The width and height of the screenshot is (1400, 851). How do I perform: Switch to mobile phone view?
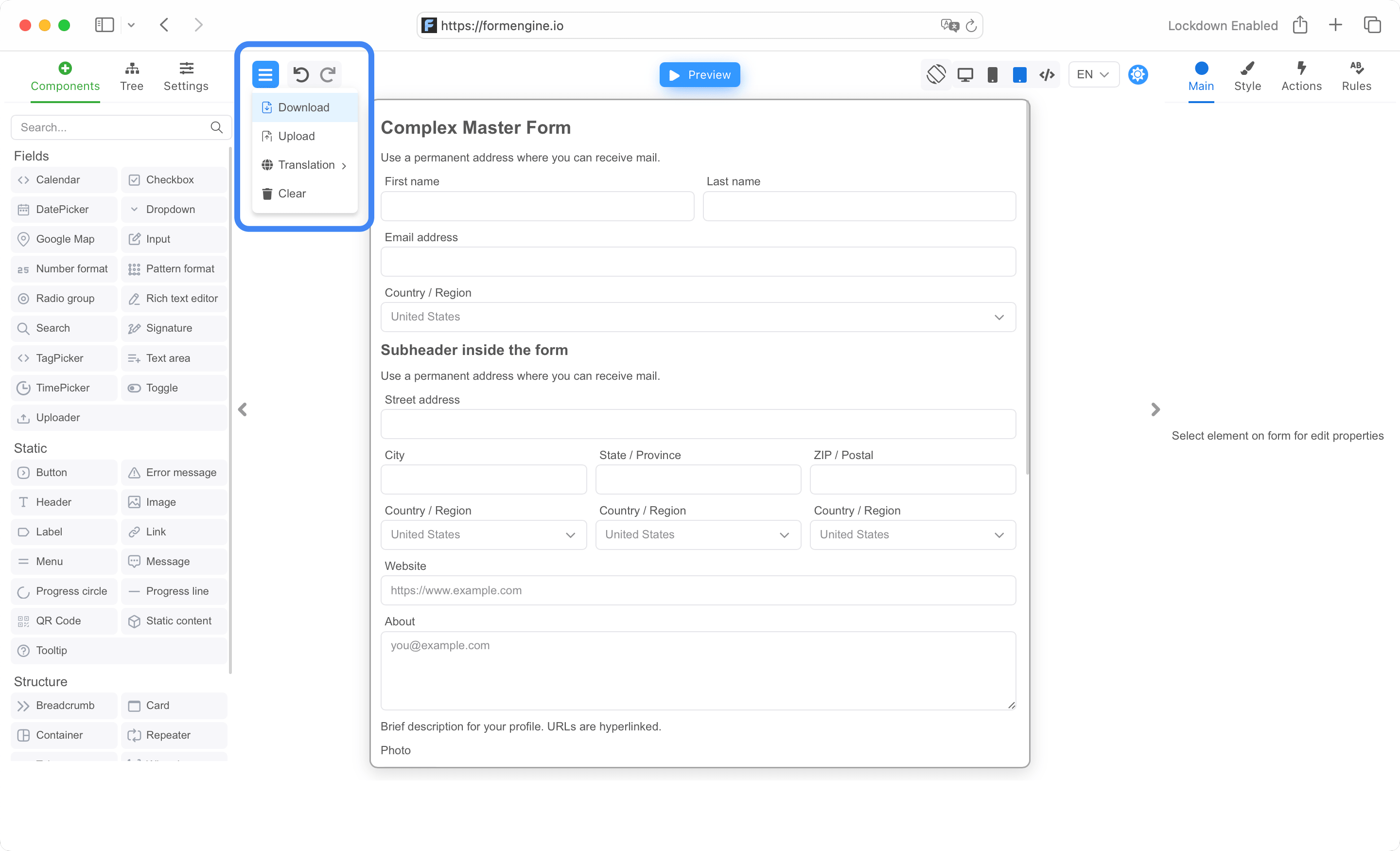[x=992, y=74]
